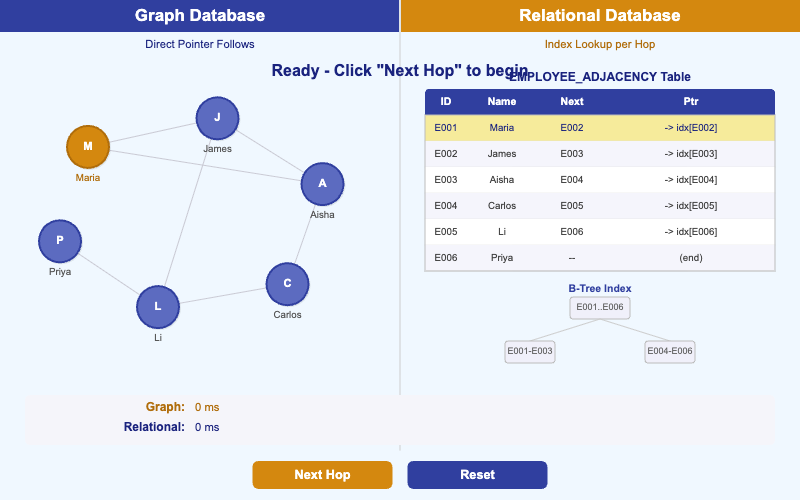The width and height of the screenshot is (800, 502).
Task: Select the James graph node
Action: (217, 118)
